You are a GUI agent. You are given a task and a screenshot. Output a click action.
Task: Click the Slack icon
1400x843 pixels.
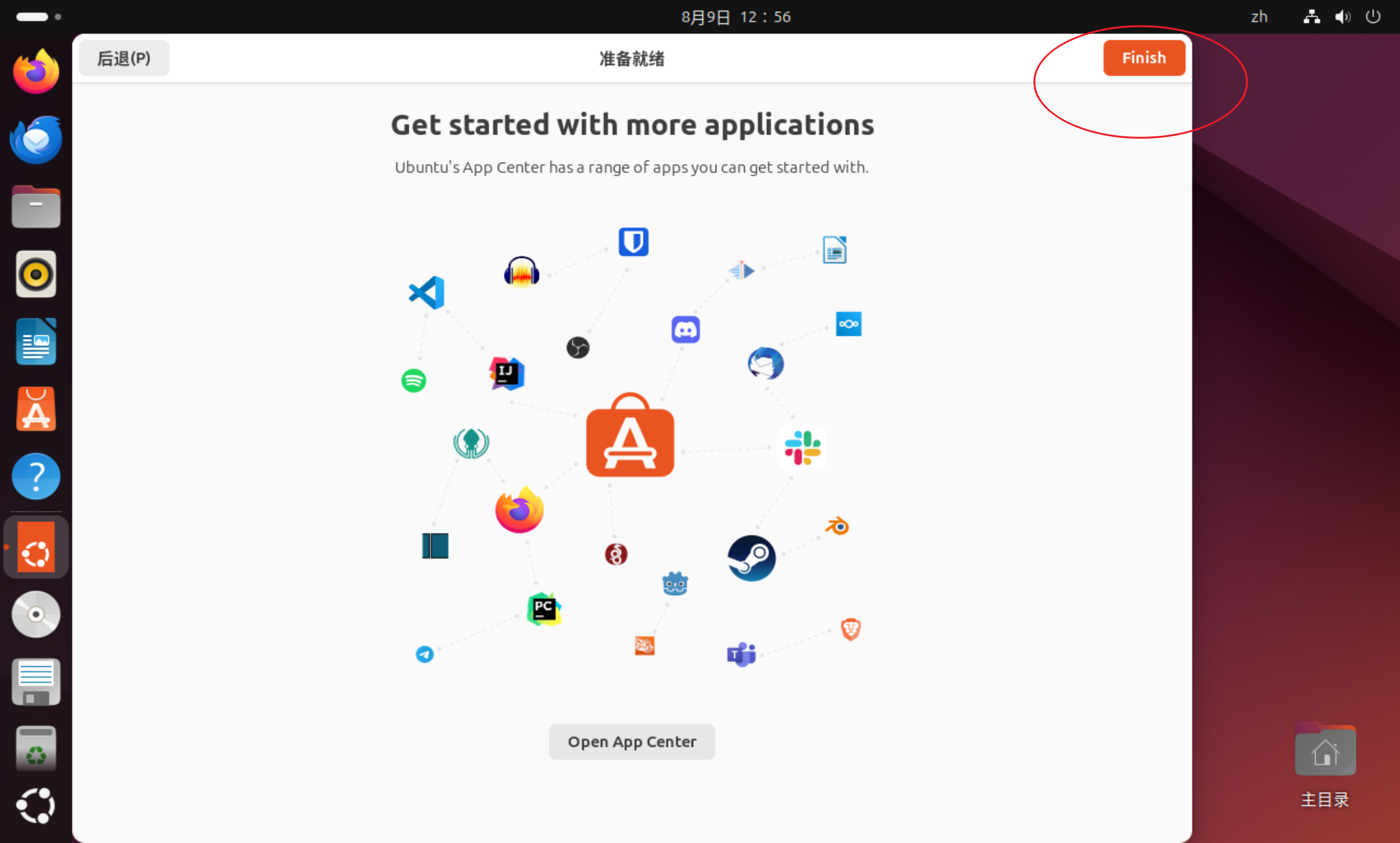(802, 448)
